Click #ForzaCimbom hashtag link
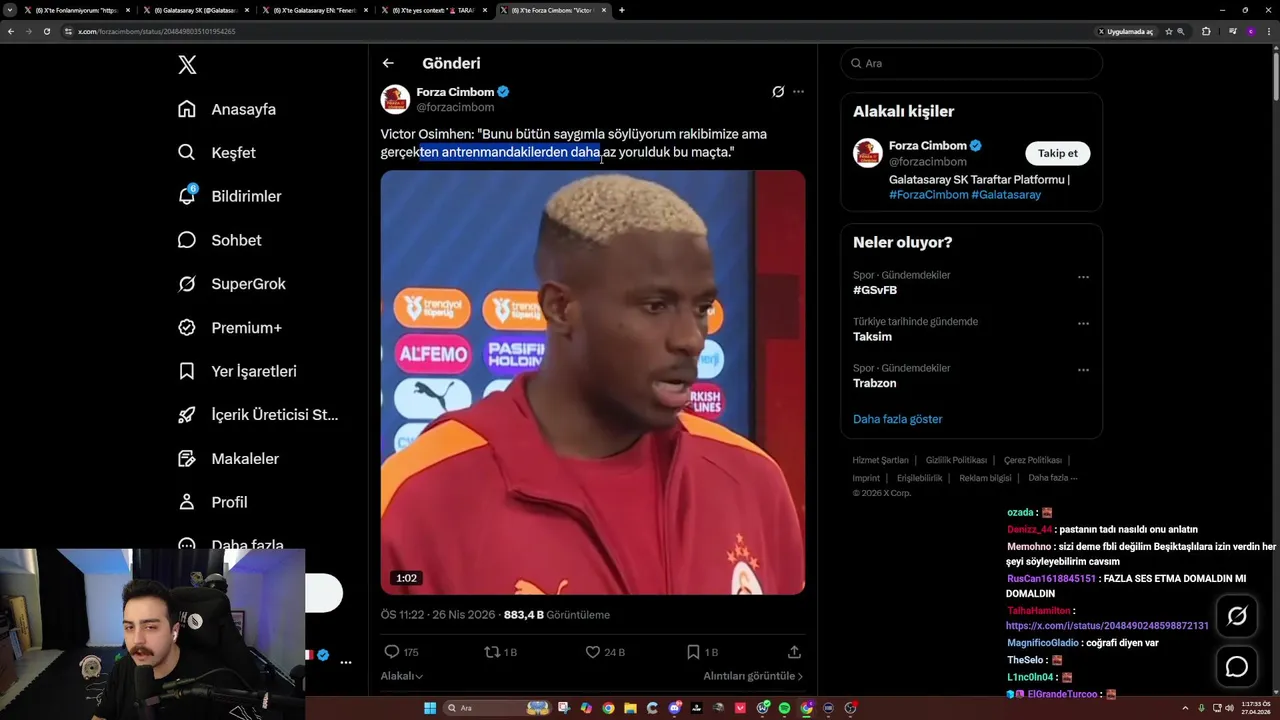This screenshot has width=1280, height=720. [928, 195]
